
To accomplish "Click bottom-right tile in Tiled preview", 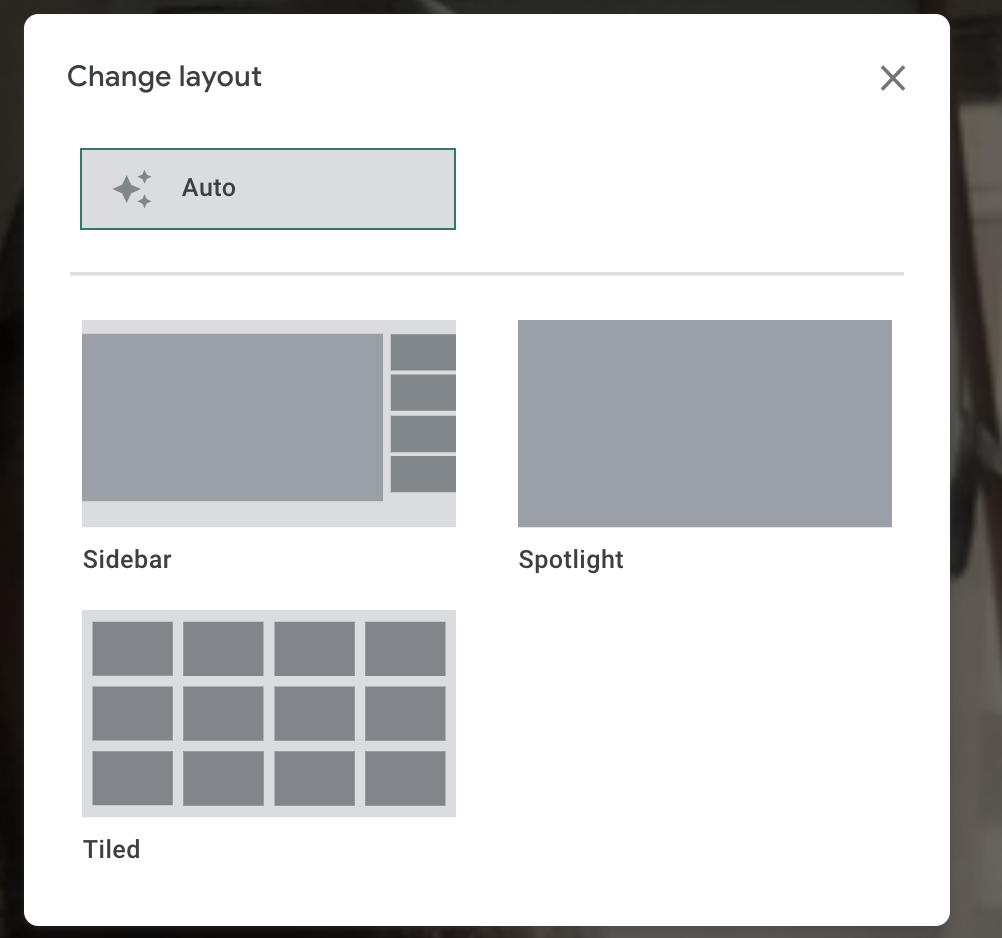I will (x=405, y=778).
